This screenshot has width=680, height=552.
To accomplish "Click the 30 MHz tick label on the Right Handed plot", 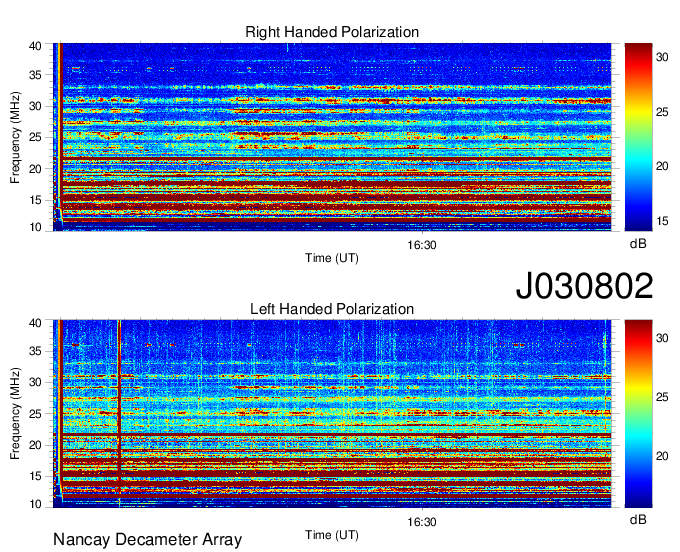I will (x=35, y=106).
